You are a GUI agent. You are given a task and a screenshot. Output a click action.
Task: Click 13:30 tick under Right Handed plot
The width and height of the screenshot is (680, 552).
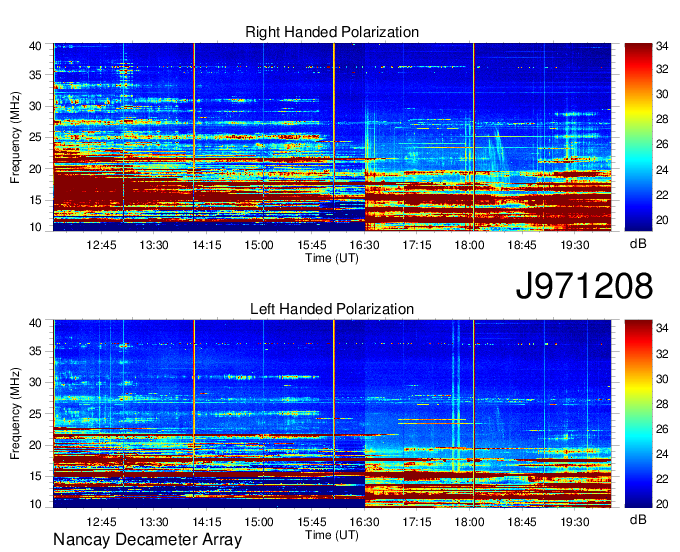tap(154, 245)
